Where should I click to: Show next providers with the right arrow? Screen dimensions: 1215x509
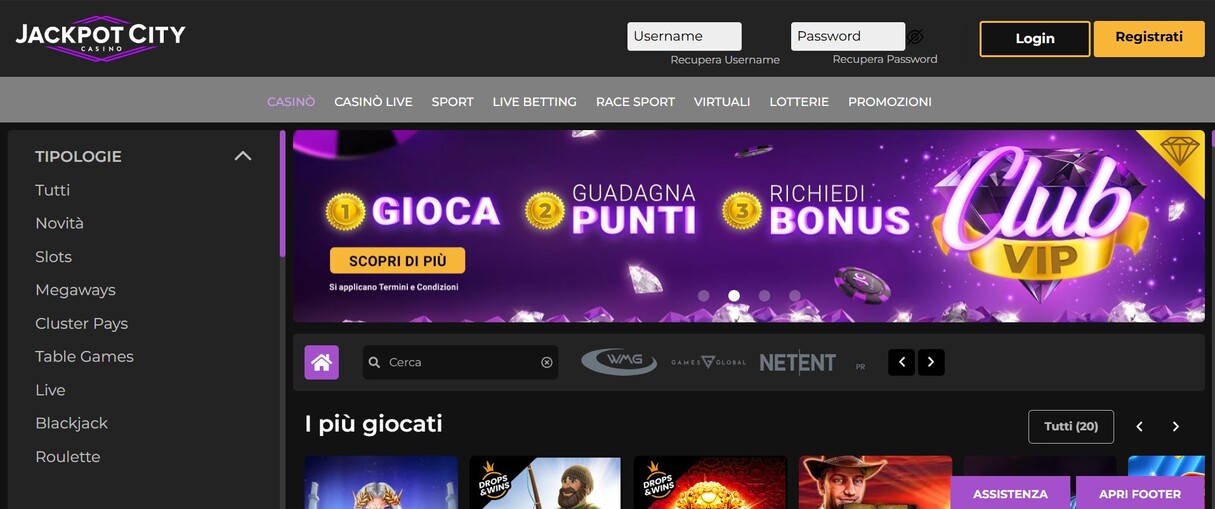931,362
